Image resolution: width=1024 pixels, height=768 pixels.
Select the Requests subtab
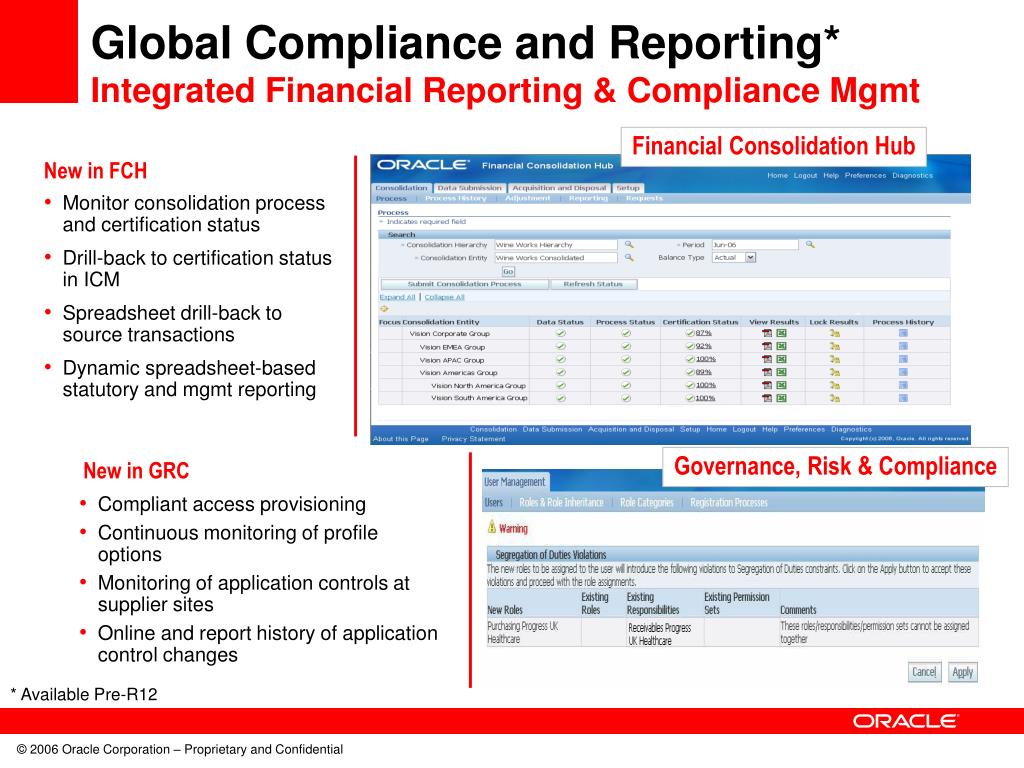[x=644, y=198]
